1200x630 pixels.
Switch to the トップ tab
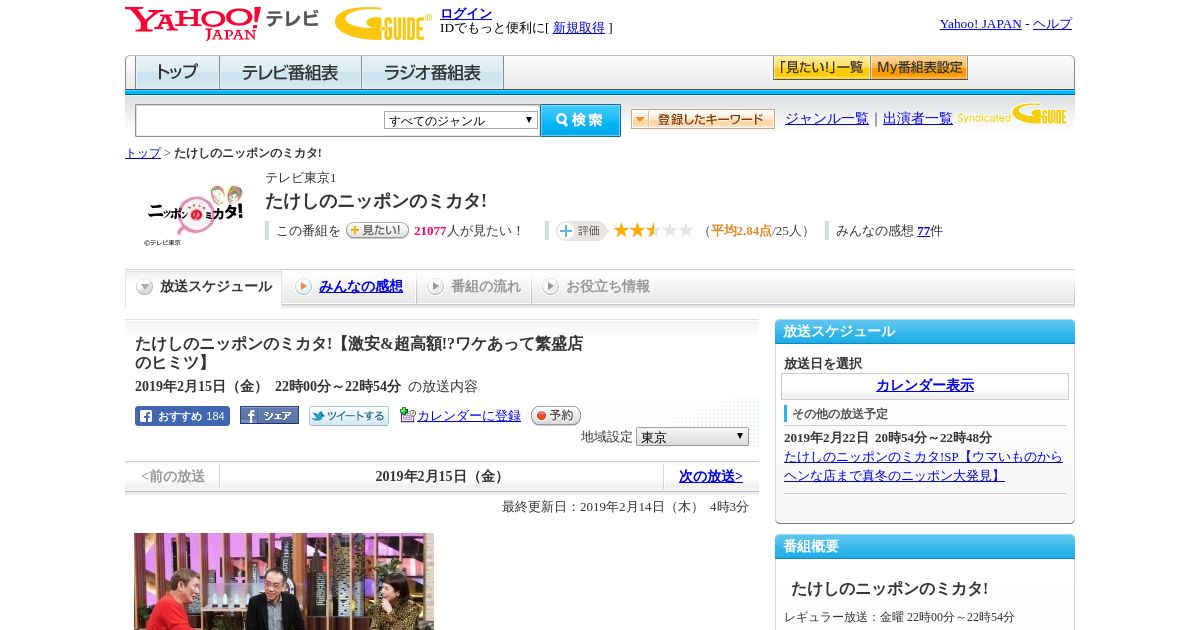coord(177,72)
